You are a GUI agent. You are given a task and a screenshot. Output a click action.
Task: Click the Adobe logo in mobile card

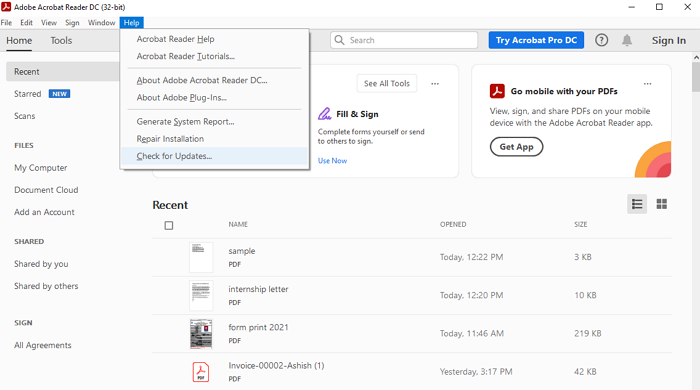tap(497, 91)
